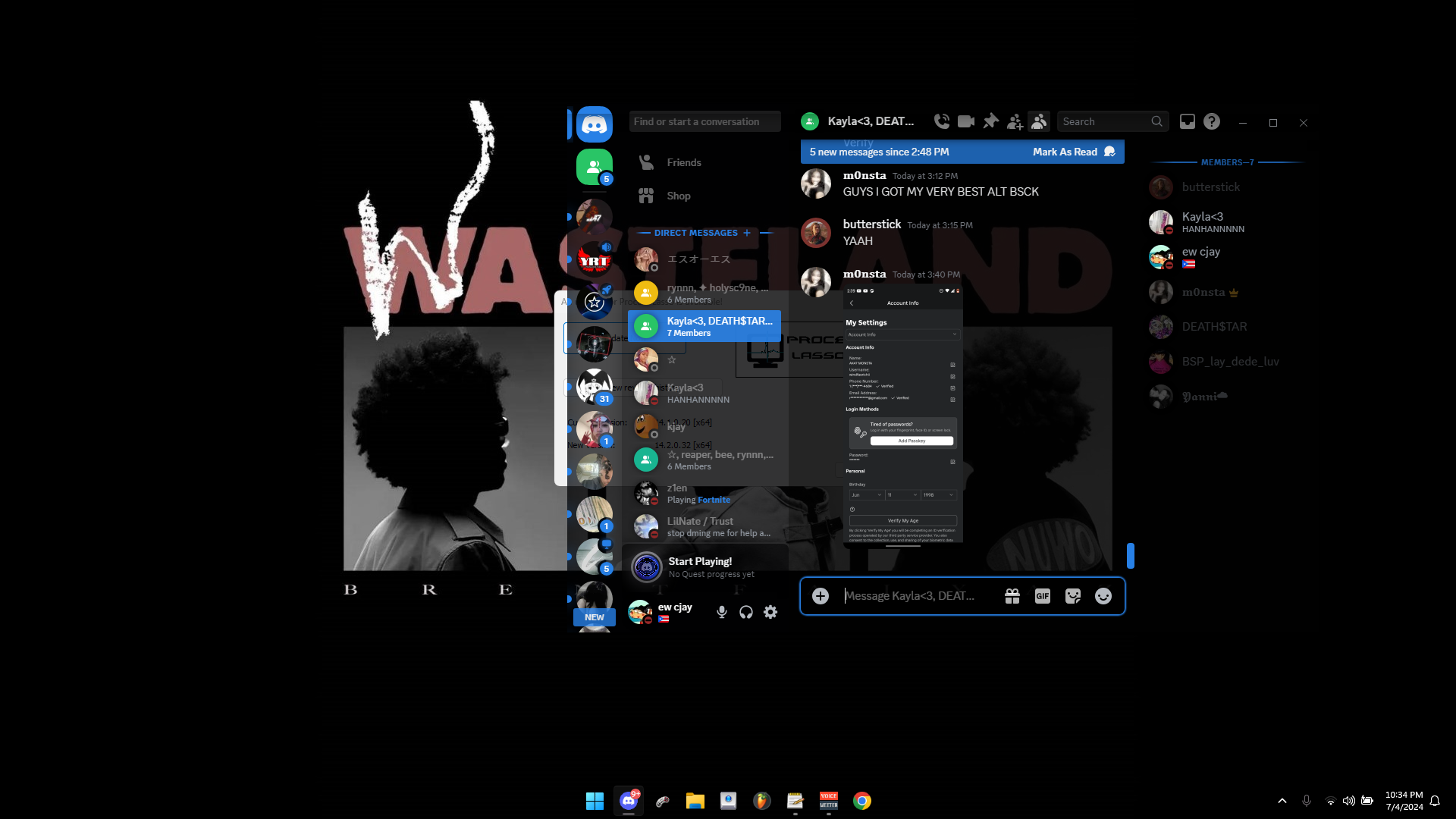Viewport: 1456px width, 819px height.
Task: Open the Windows Start menu
Action: pos(595,801)
